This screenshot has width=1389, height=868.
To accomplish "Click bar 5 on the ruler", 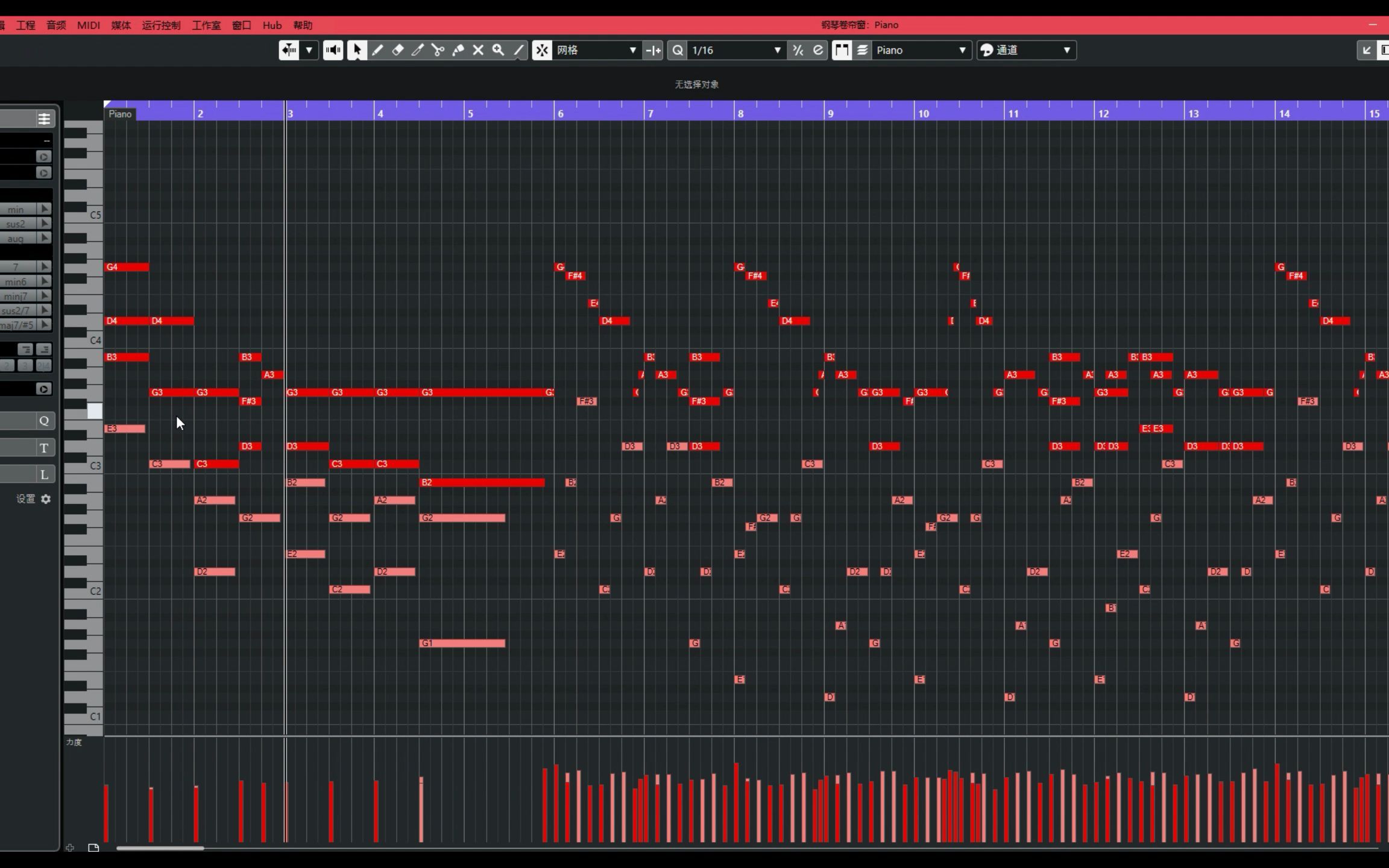I will click(x=470, y=113).
